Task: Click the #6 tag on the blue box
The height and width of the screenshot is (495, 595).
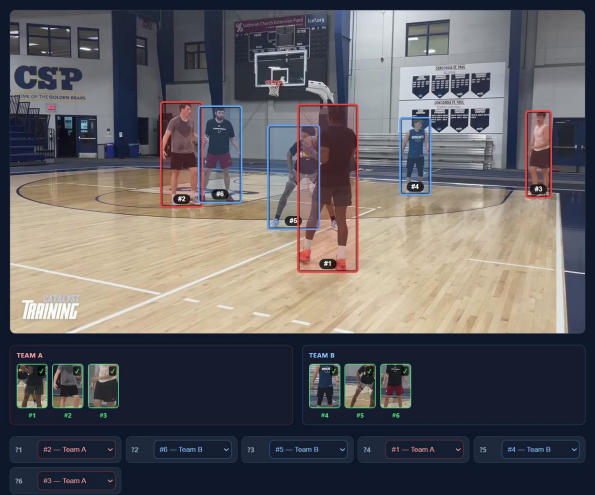Action: (x=220, y=194)
